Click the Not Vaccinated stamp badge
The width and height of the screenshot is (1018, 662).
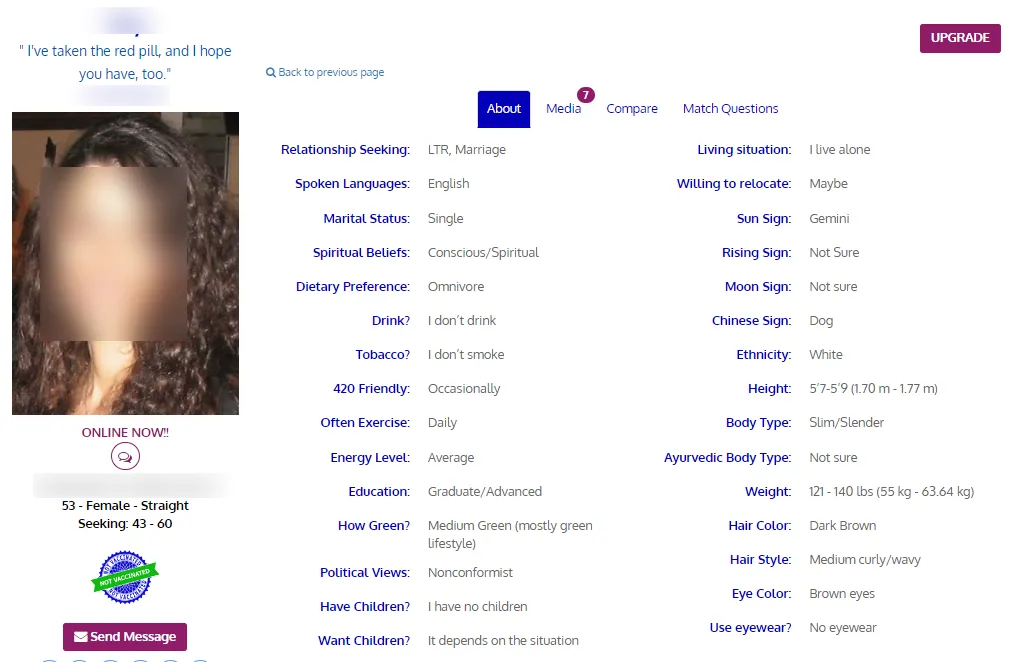pos(125,577)
